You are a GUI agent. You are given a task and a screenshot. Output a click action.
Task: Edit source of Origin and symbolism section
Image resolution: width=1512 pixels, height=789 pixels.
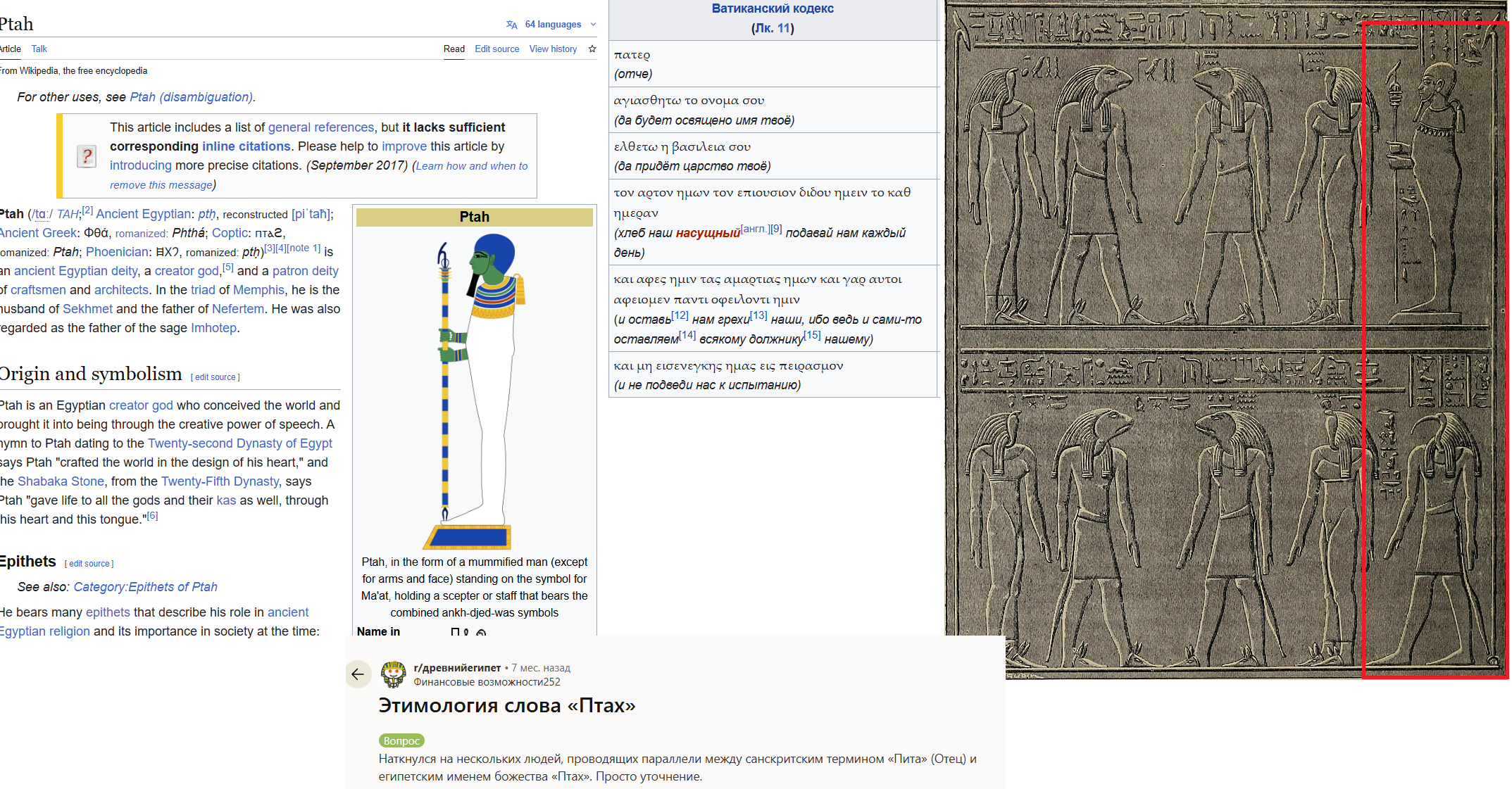(x=215, y=377)
